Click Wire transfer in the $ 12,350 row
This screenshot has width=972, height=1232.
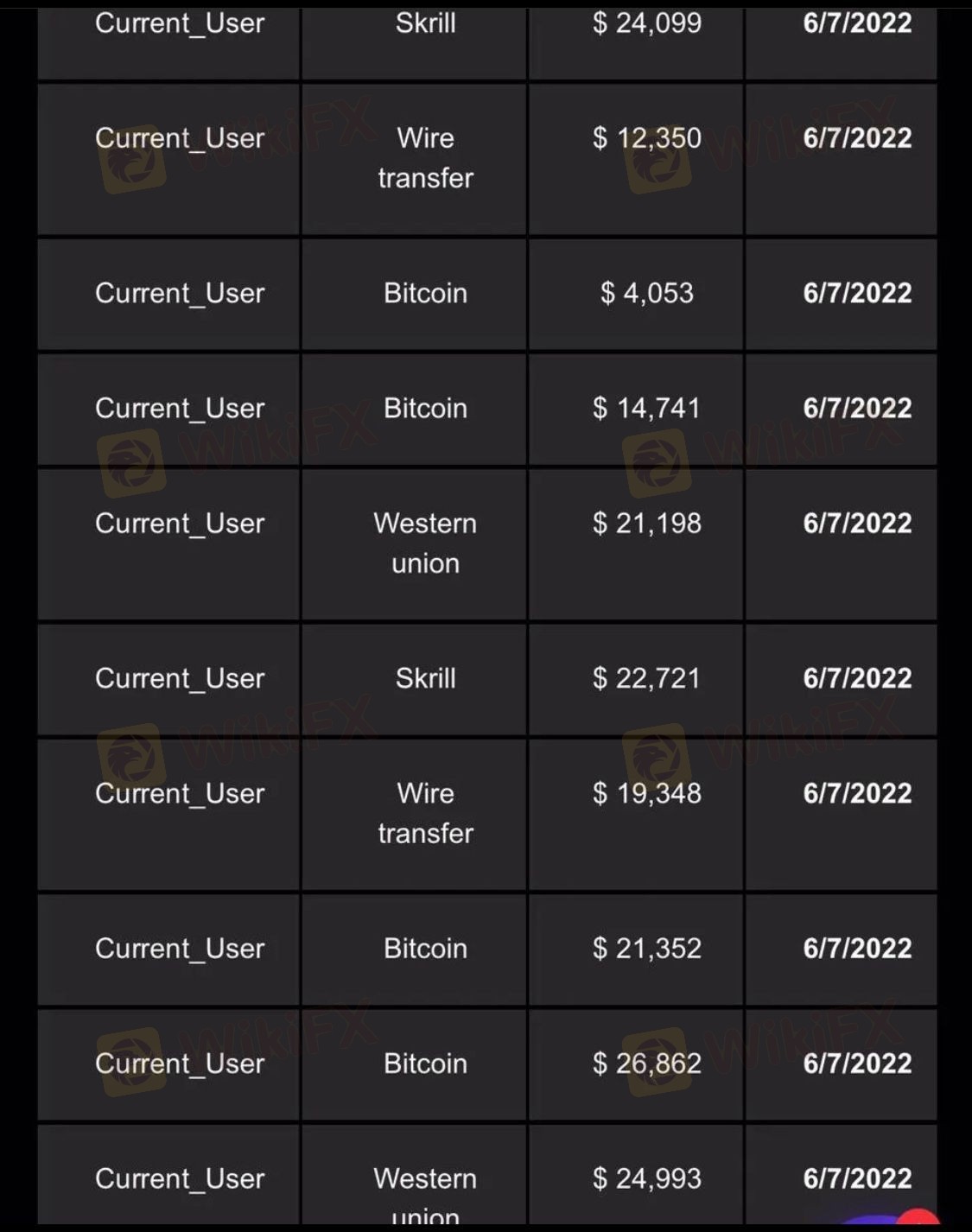pos(425,158)
